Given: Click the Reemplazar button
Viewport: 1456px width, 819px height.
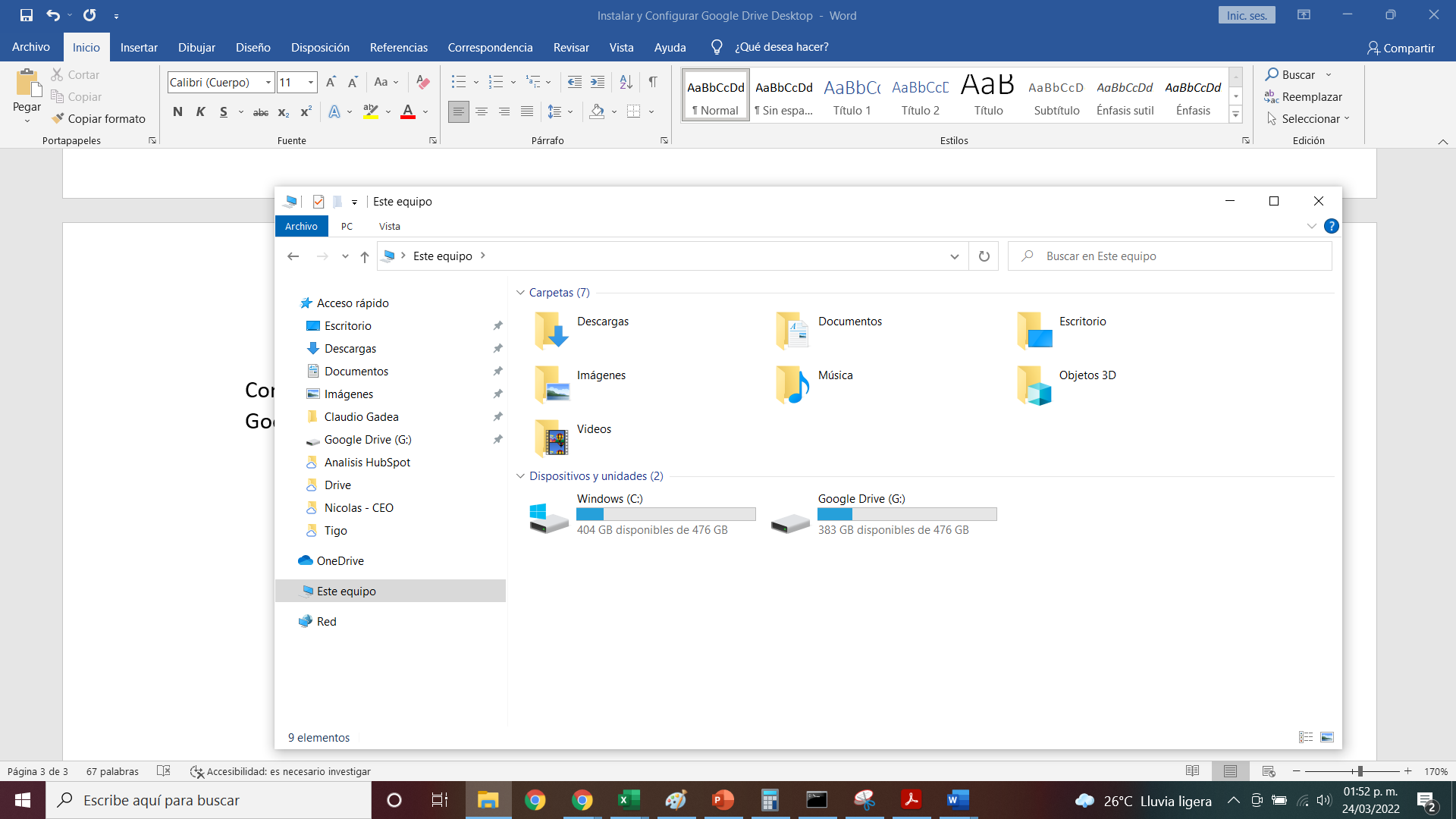Looking at the screenshot, I should click(x=1304, y=96).
